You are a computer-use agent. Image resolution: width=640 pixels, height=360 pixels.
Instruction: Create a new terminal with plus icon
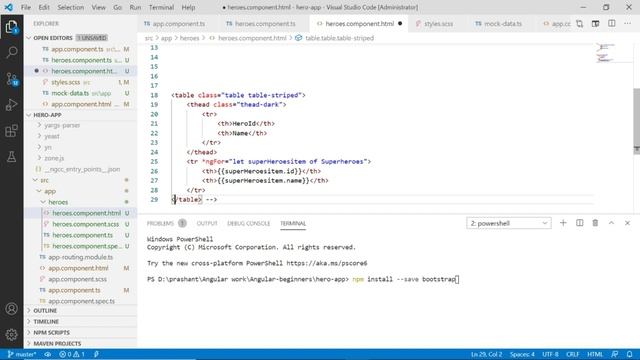(563, 223)
